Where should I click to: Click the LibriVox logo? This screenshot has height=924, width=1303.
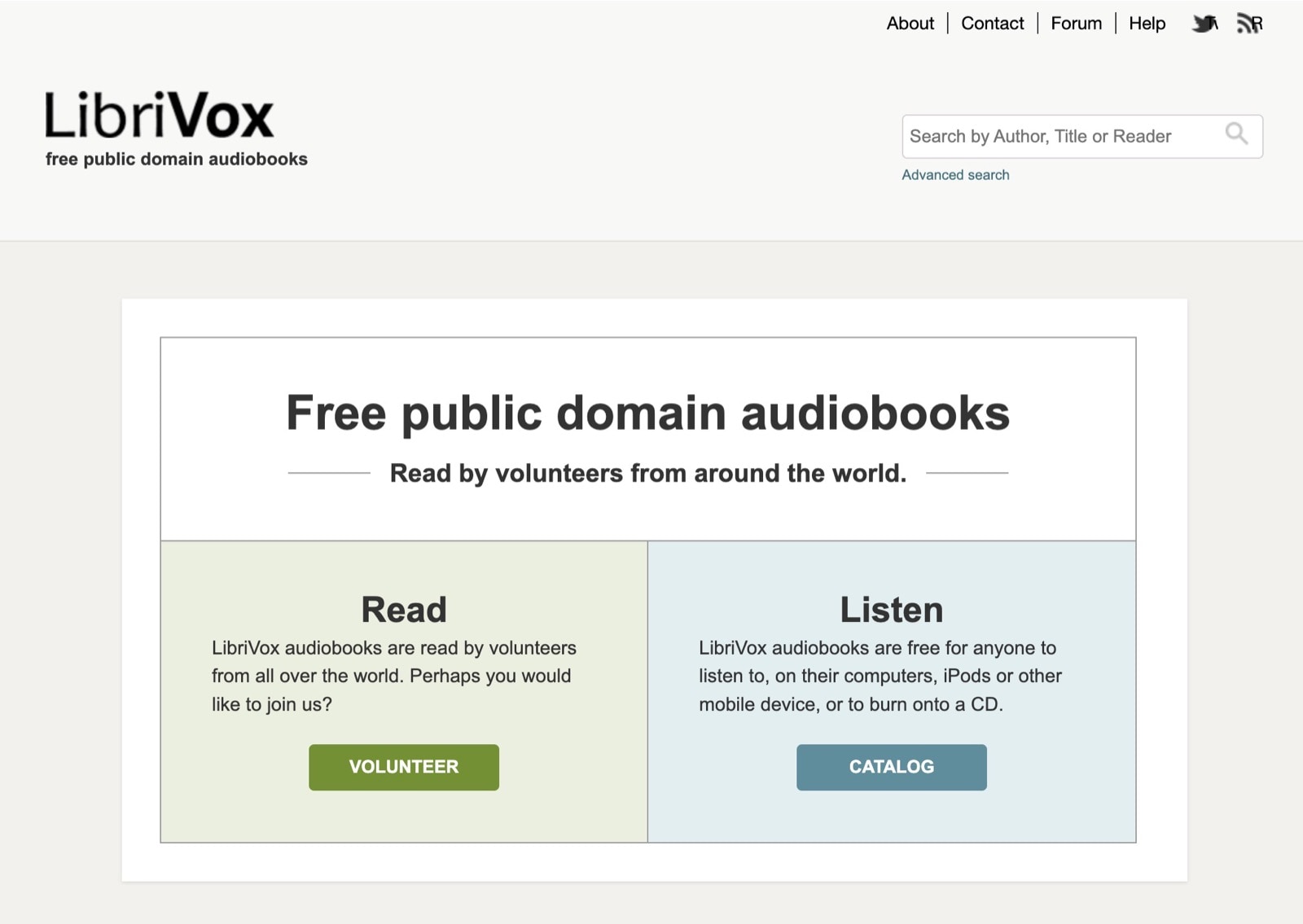pyautogui.click(x=160, y=116)
